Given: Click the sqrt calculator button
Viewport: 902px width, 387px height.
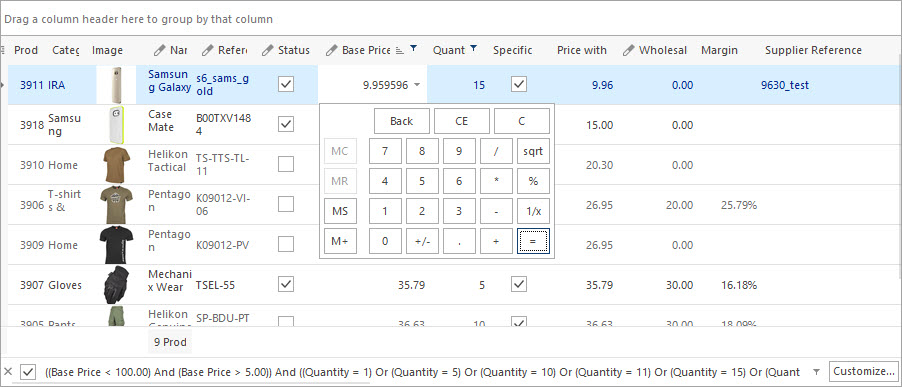Looking at the screenshot, I should (533, 151).
